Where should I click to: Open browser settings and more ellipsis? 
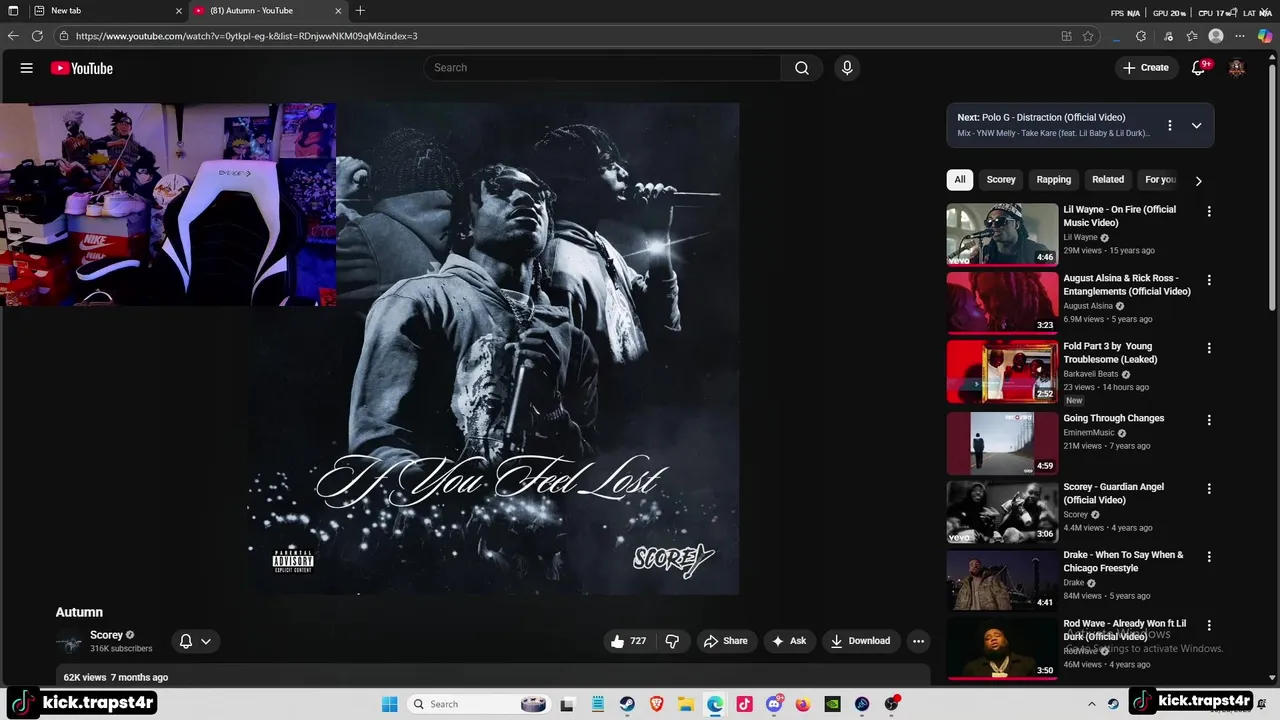[1240, 36]
